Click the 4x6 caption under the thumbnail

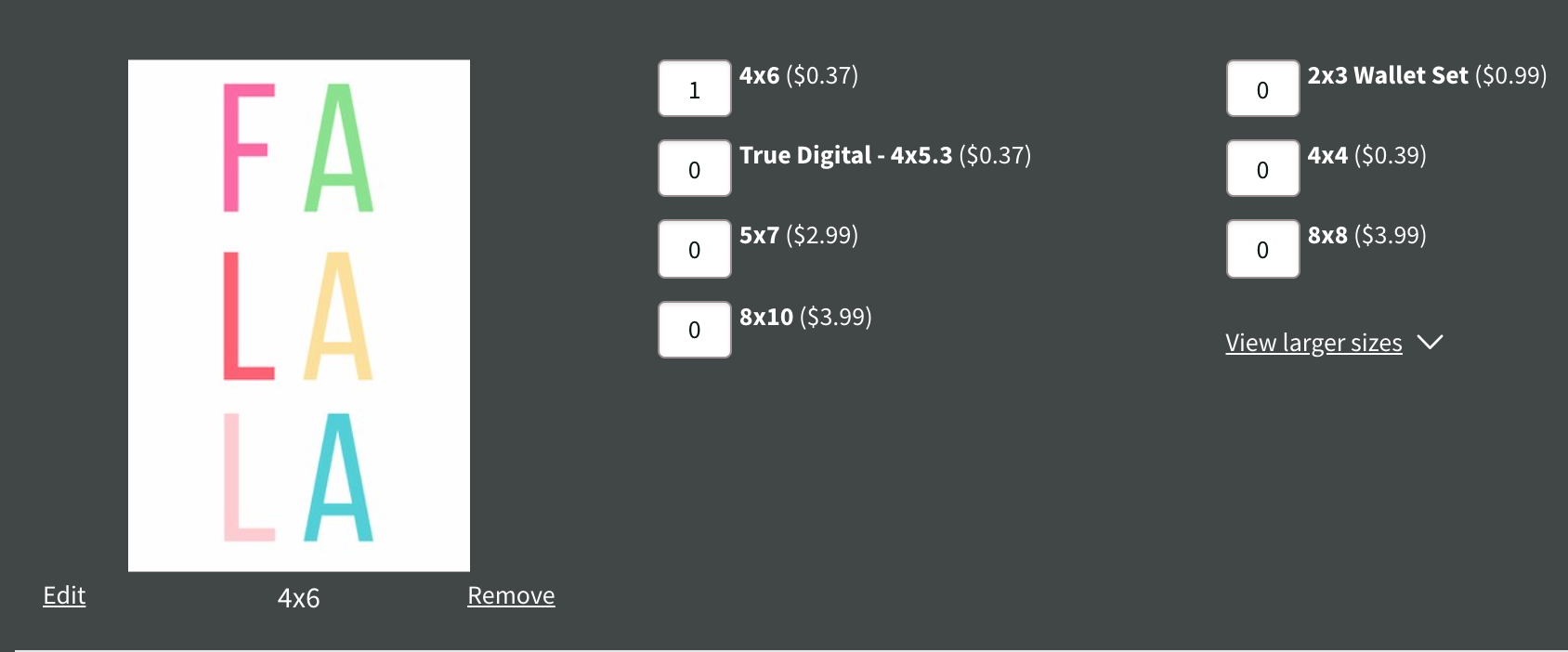coord(298,597)
